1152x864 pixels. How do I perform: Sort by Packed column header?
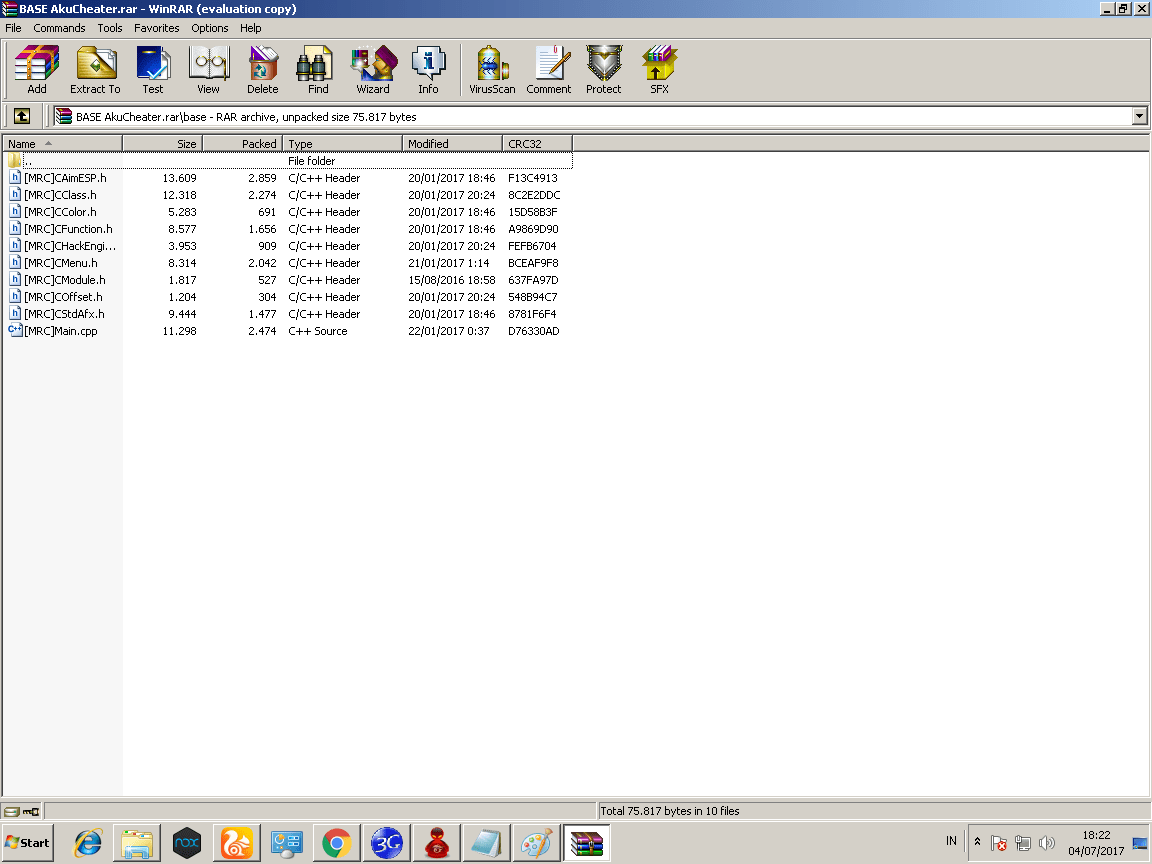click(x=242, y=143)
